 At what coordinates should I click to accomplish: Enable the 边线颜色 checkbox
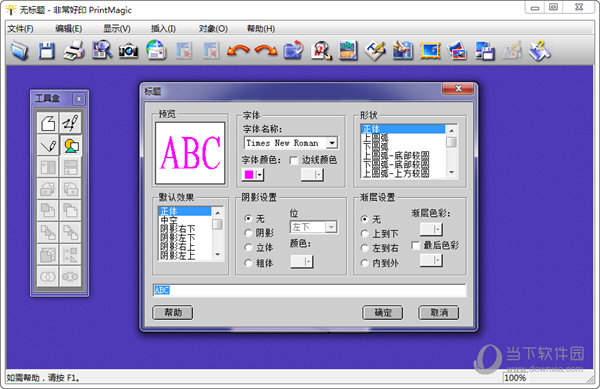coord(294,160)
